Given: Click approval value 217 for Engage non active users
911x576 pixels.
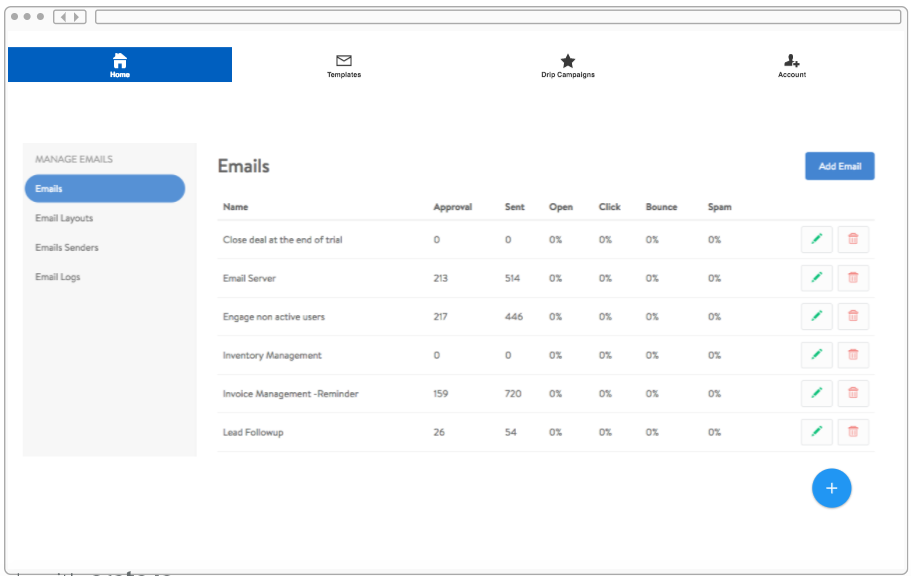Looking at the screenshot, I should click(440, 317).
